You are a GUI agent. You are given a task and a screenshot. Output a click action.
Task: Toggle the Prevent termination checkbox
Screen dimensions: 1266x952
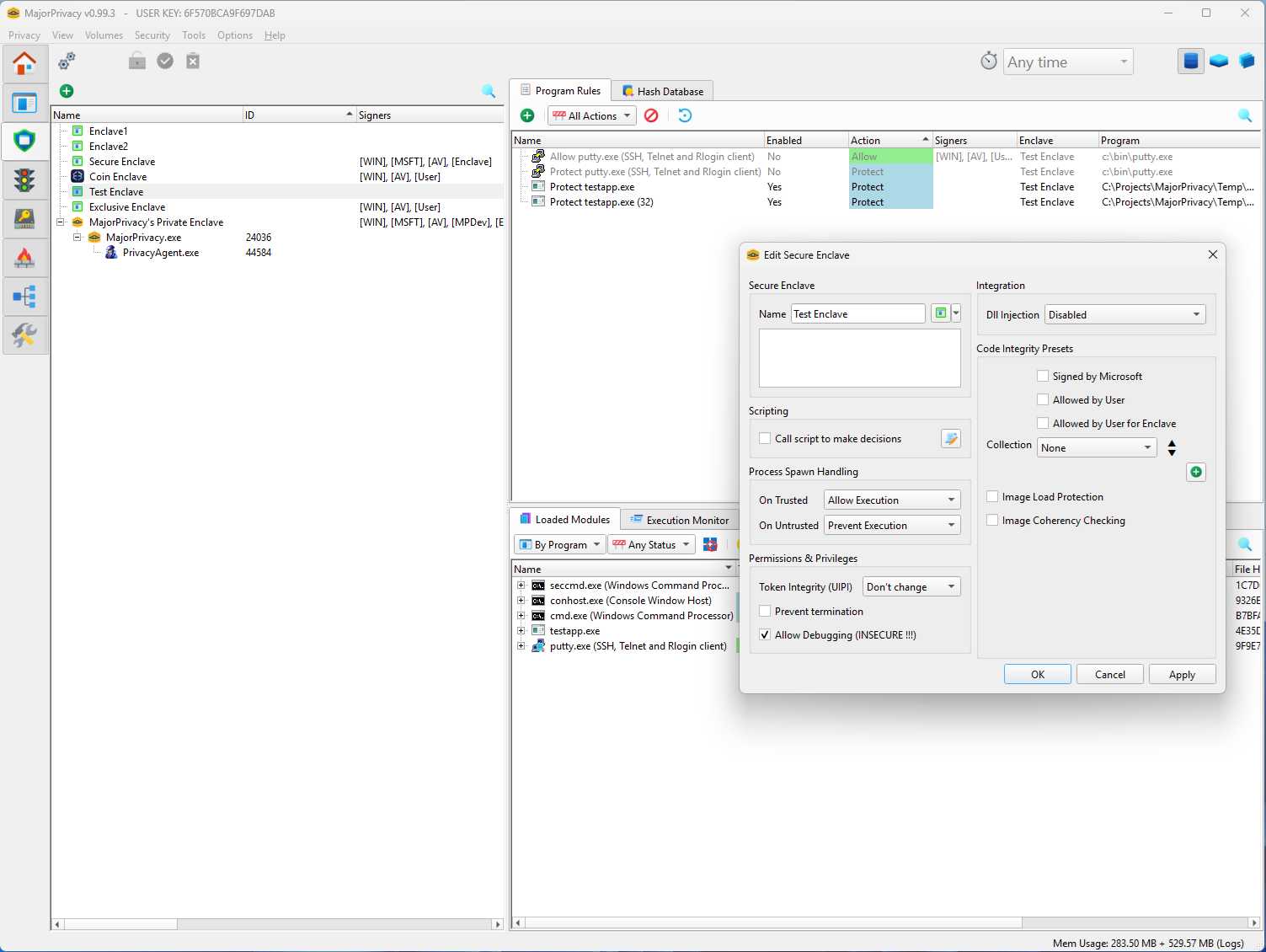(765, 612)
